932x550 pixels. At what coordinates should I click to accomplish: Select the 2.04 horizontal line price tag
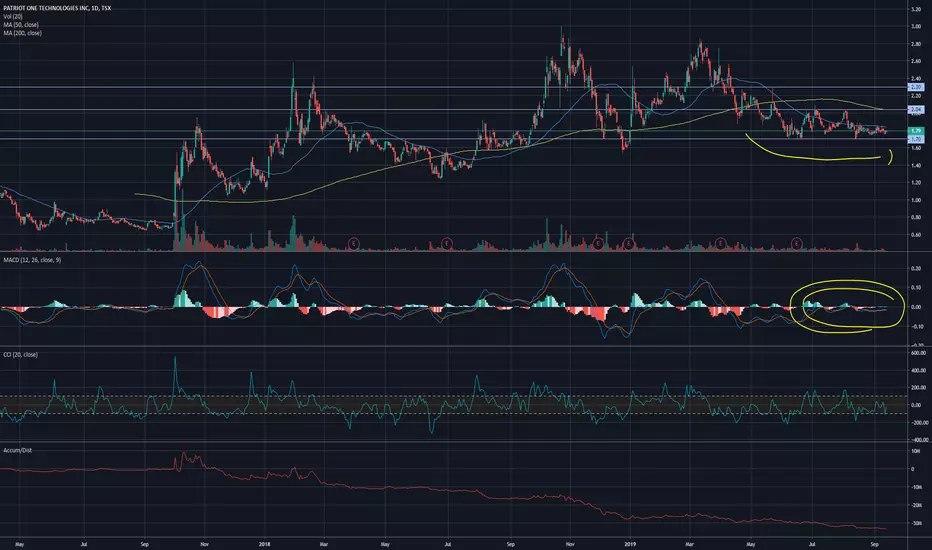[x=915, y=109]
